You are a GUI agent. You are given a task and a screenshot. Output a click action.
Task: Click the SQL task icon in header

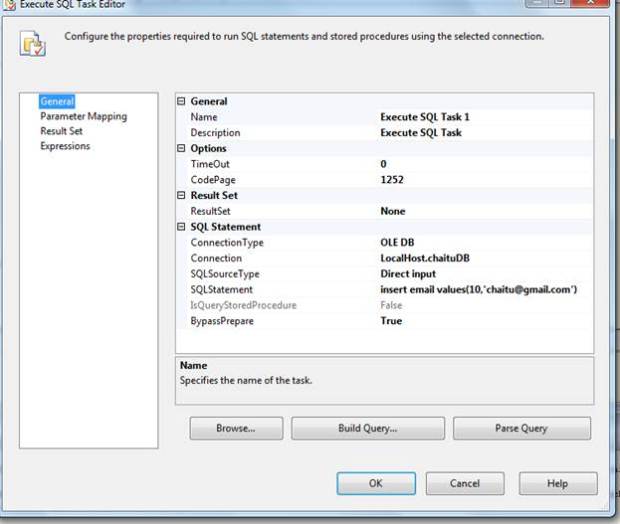coord(32,44)
